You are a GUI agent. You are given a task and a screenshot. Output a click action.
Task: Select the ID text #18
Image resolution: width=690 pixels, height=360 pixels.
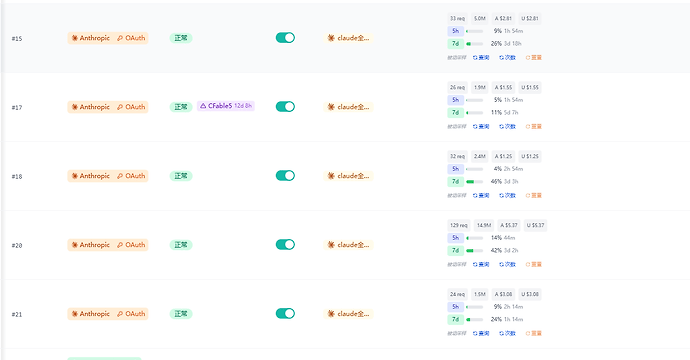(x=17, y=176)
